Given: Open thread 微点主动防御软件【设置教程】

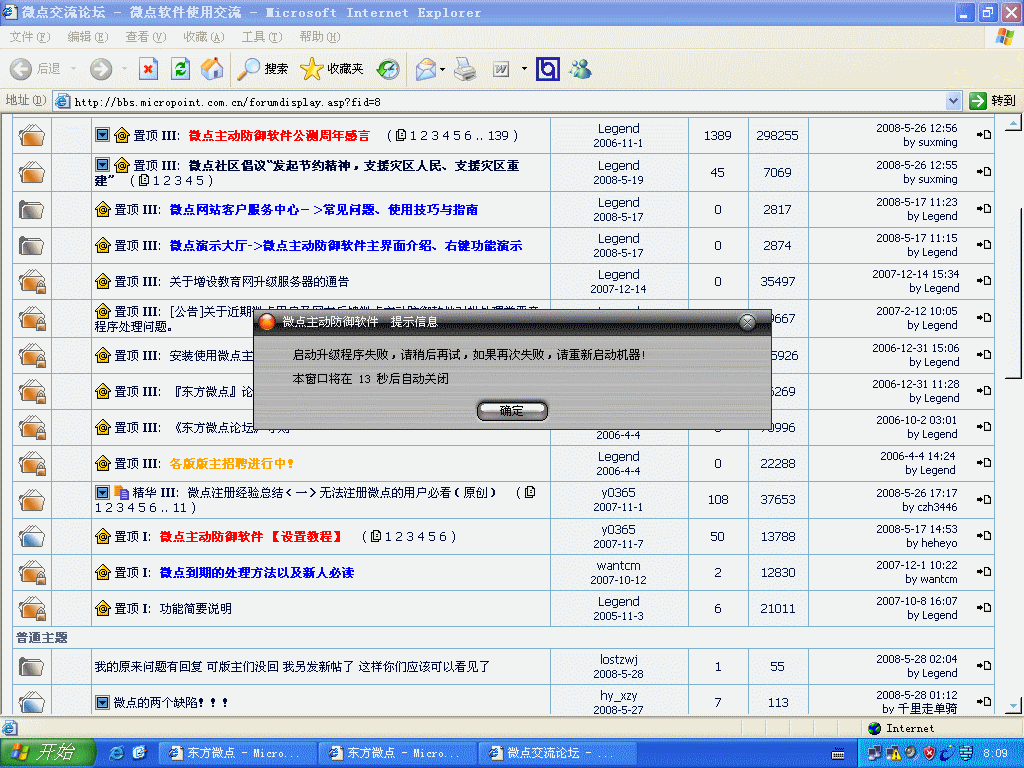Looking at the screenshot, I should (x=251, y=537).
